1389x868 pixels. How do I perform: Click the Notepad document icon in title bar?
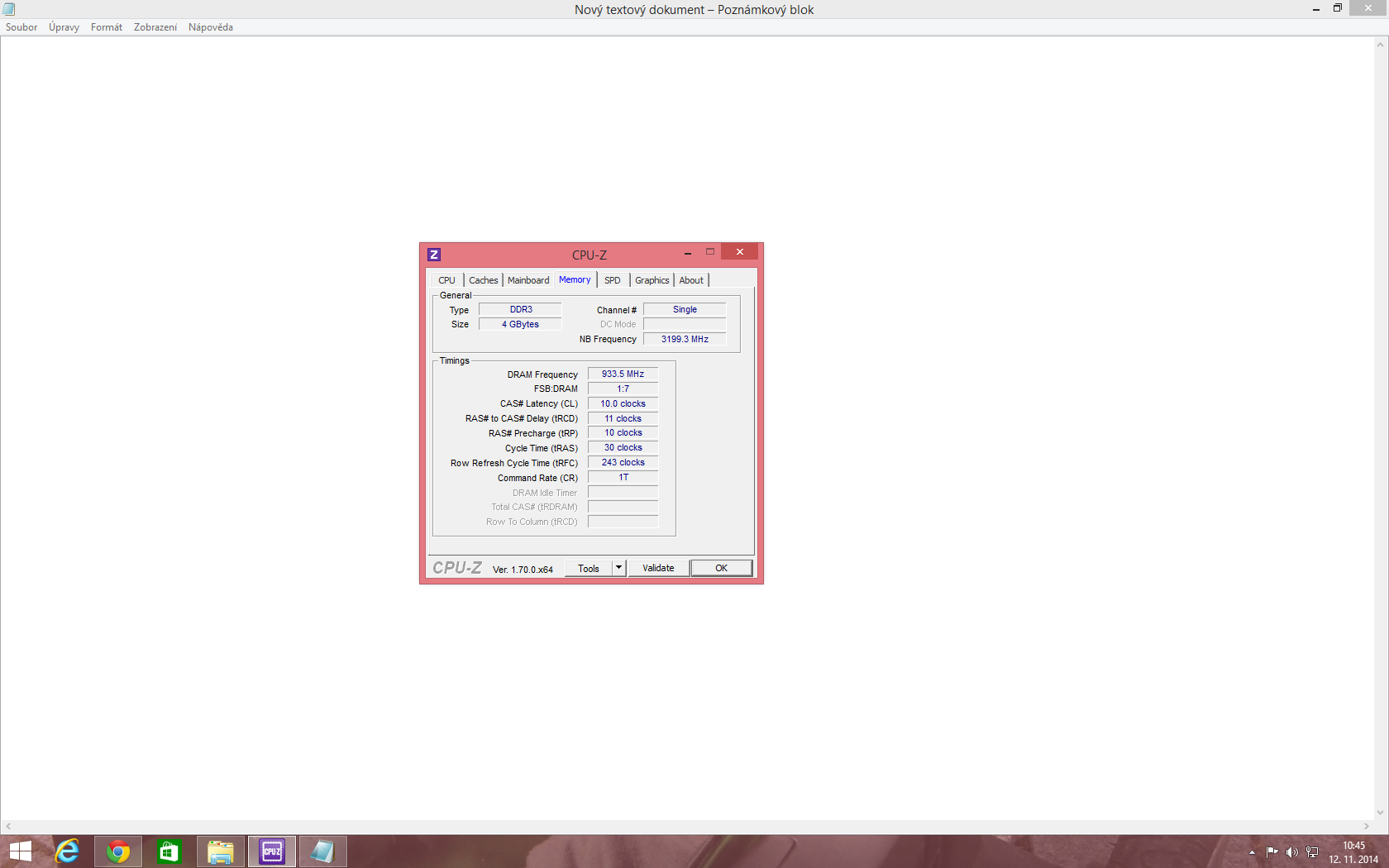[8, 9]
